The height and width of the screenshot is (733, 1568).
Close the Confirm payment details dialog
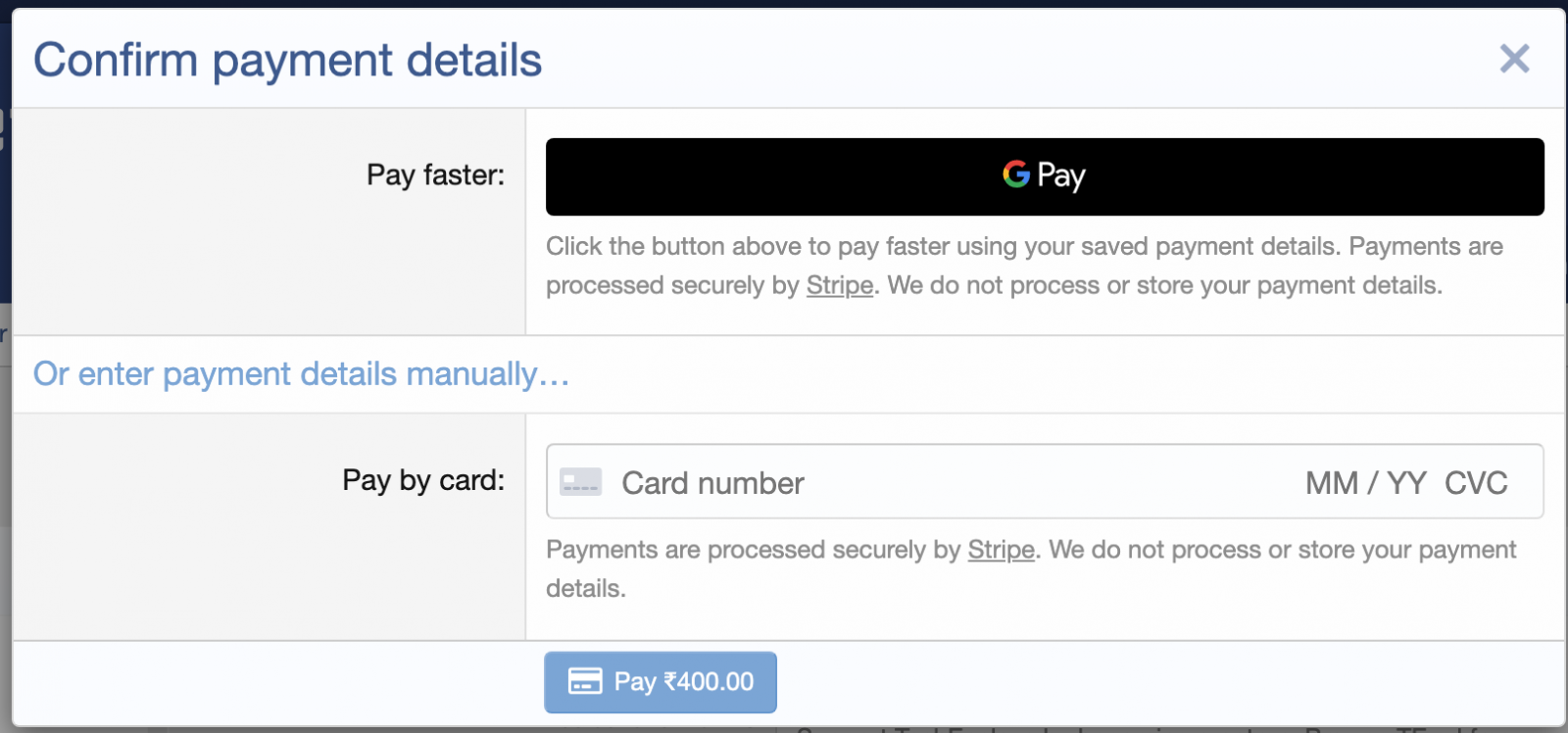pyautogui.click(x=1514, y=59)
